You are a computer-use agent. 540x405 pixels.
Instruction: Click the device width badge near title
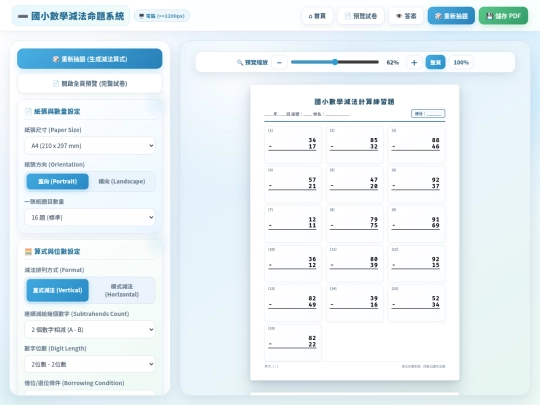coord(162,16)
